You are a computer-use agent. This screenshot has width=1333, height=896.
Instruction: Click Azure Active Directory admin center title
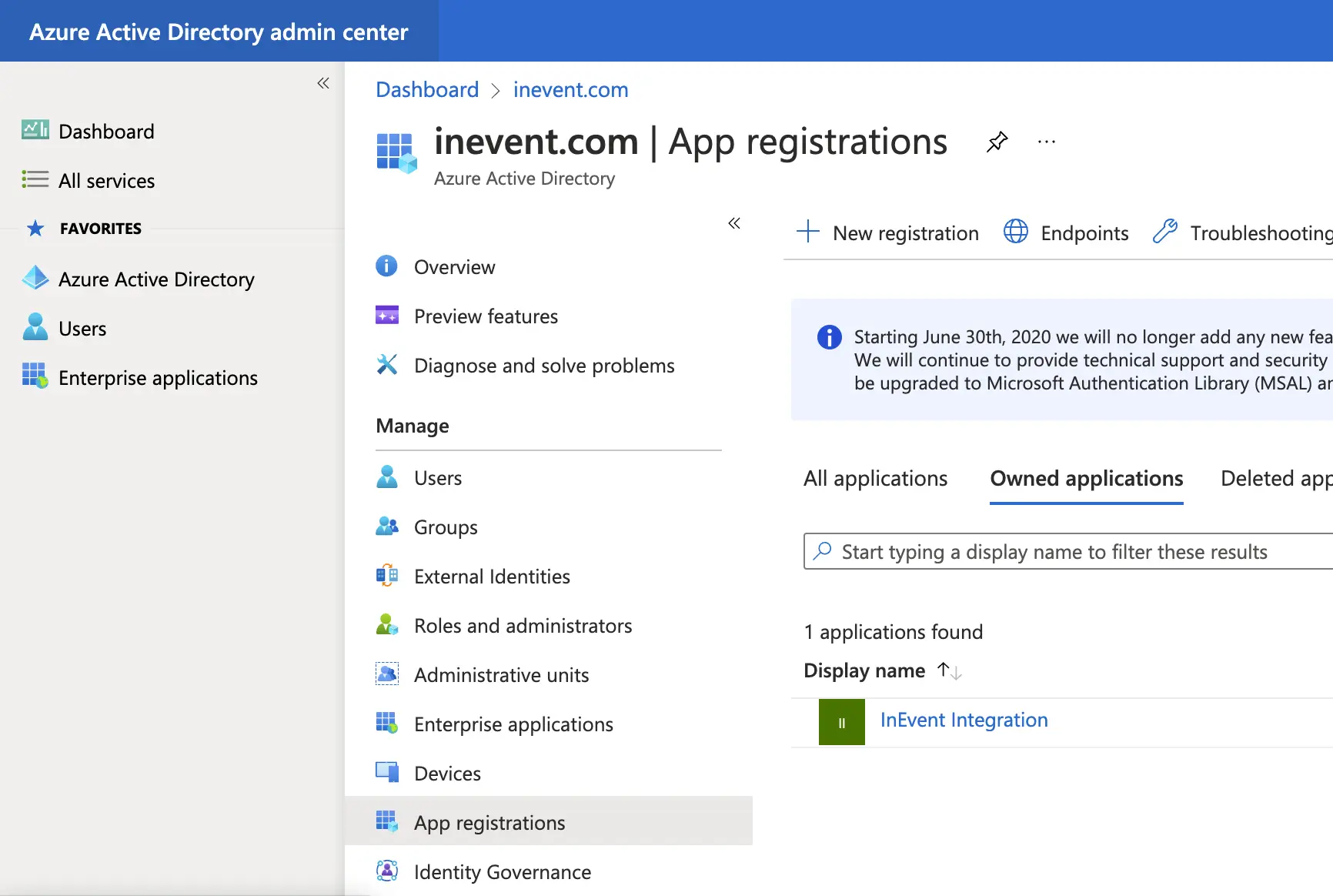219,32
